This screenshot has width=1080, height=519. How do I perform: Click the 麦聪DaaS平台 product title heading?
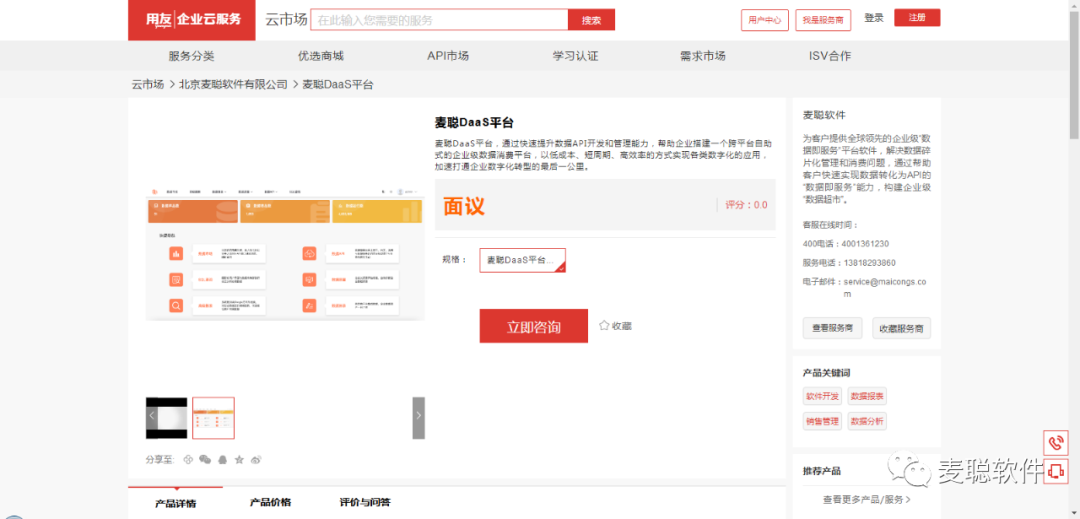[474, 123]
